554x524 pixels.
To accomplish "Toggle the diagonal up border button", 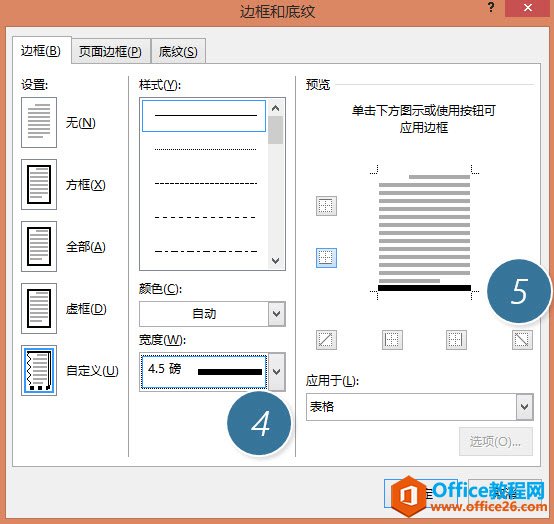I will pyautogui.click(x=326, y=340).
